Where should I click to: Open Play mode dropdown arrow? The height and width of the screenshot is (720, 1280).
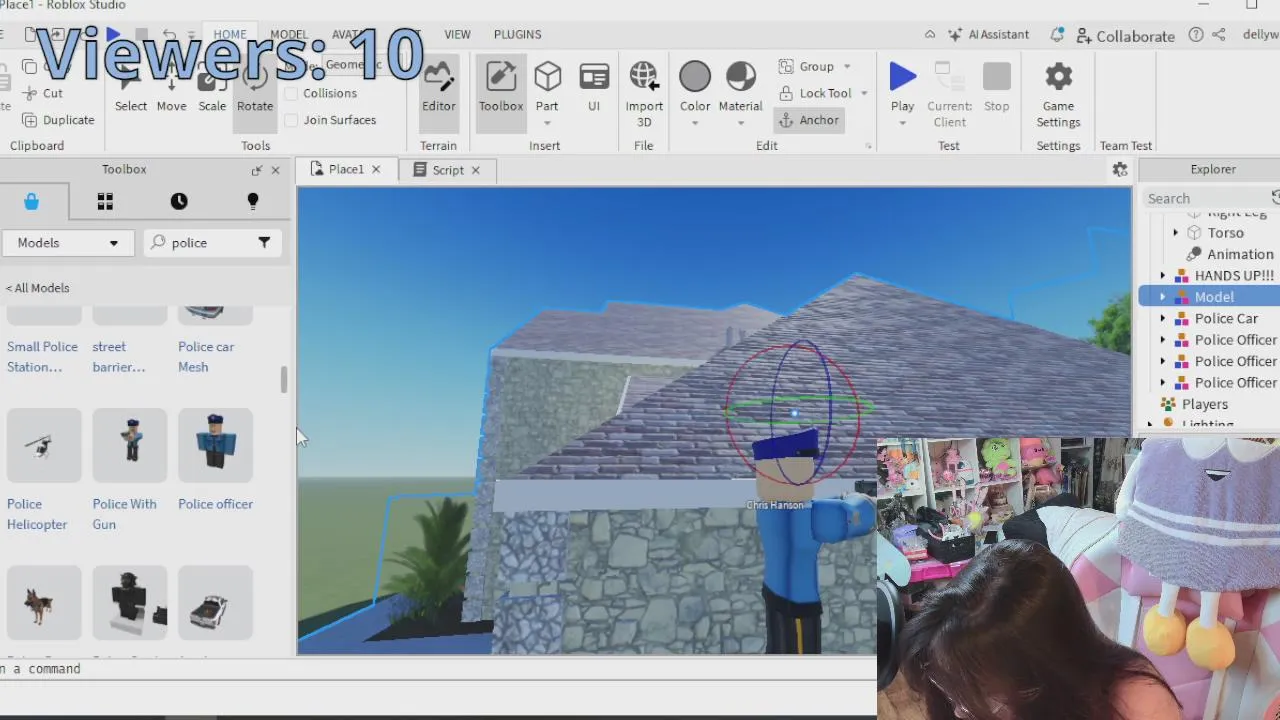902,124
